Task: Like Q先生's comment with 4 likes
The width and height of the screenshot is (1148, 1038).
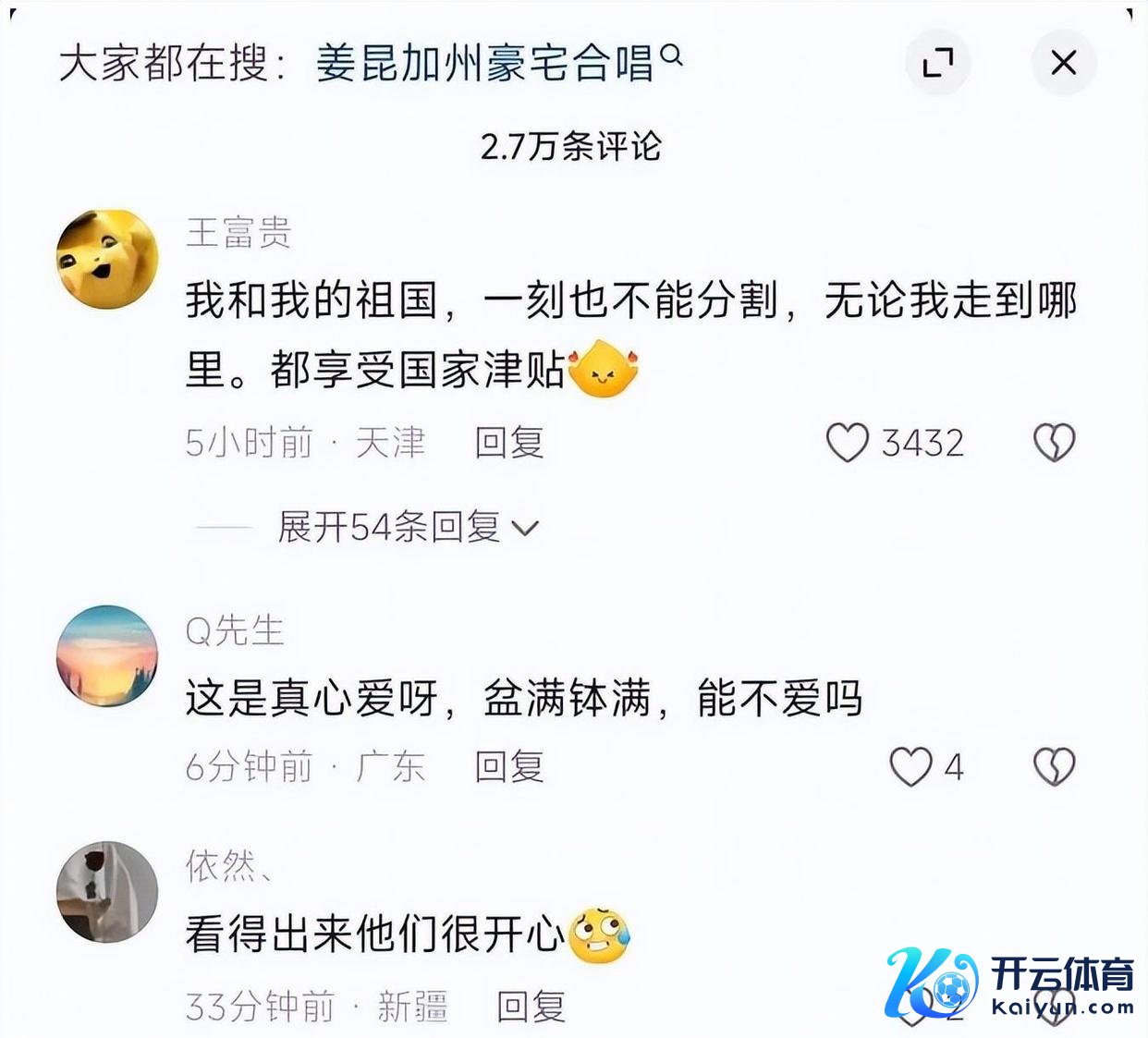Action: coord(910,767)
